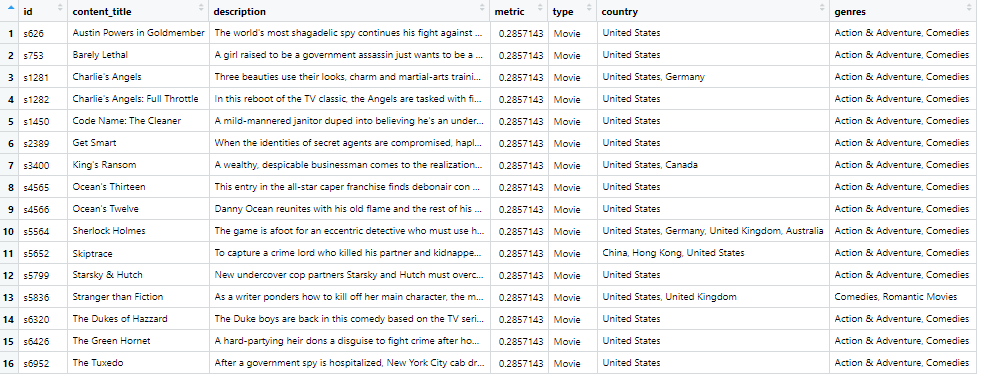The image size is (991, 377).
Task: Click the Comedies, Romantic Movies genres cell
Action: [x=903, y=297]
